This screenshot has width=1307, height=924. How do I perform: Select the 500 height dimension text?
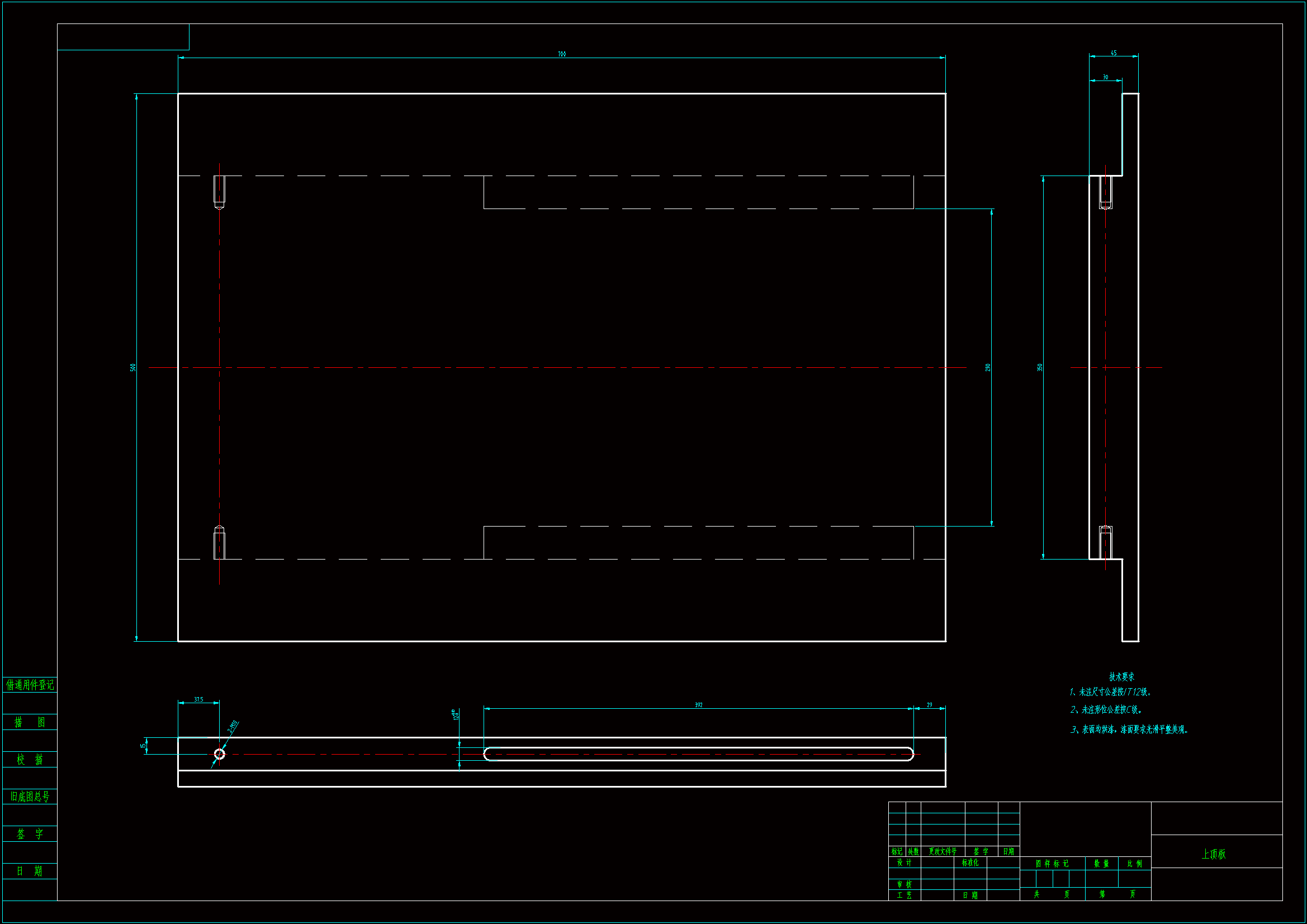133,368
